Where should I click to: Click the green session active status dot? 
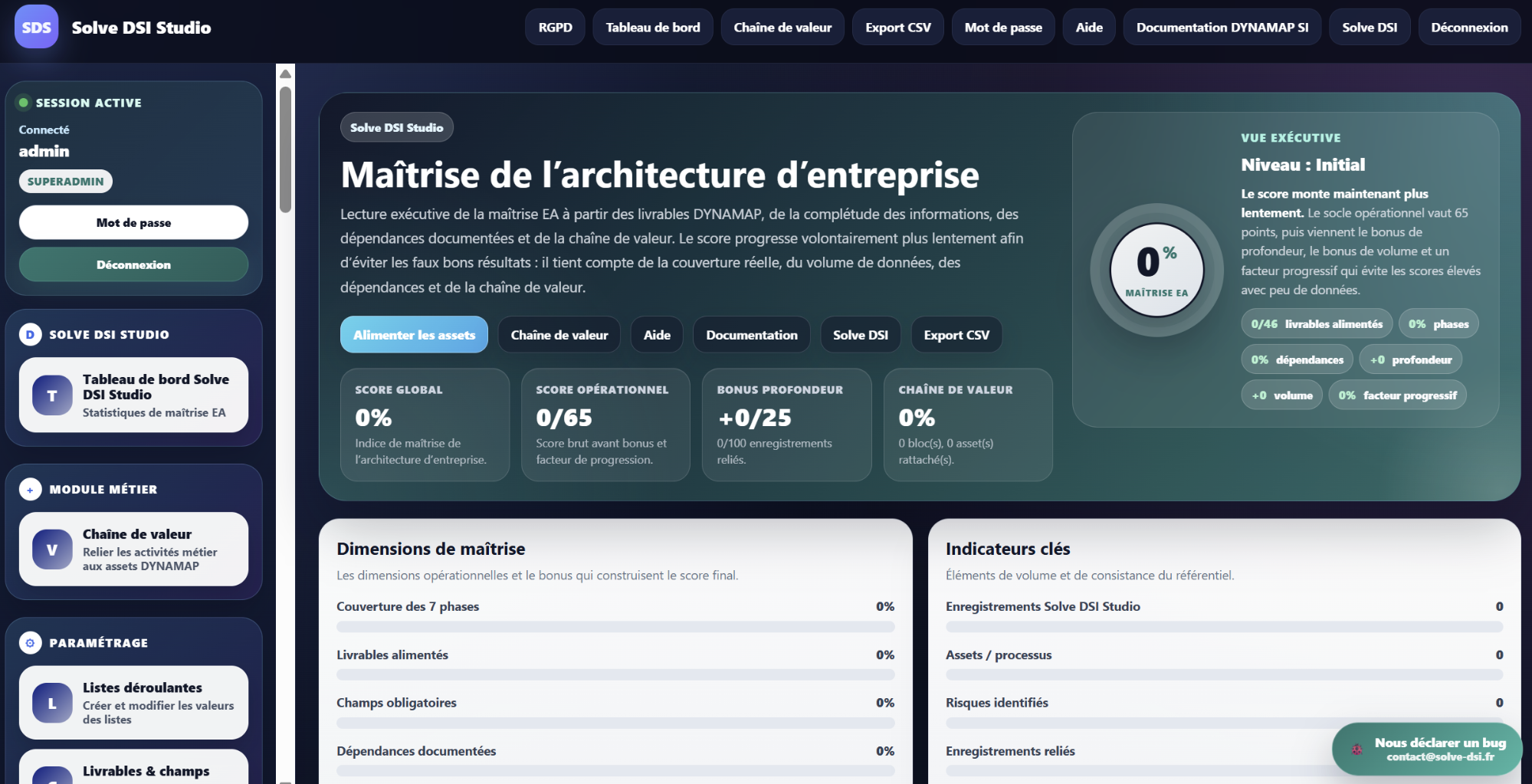coord(24,103)
